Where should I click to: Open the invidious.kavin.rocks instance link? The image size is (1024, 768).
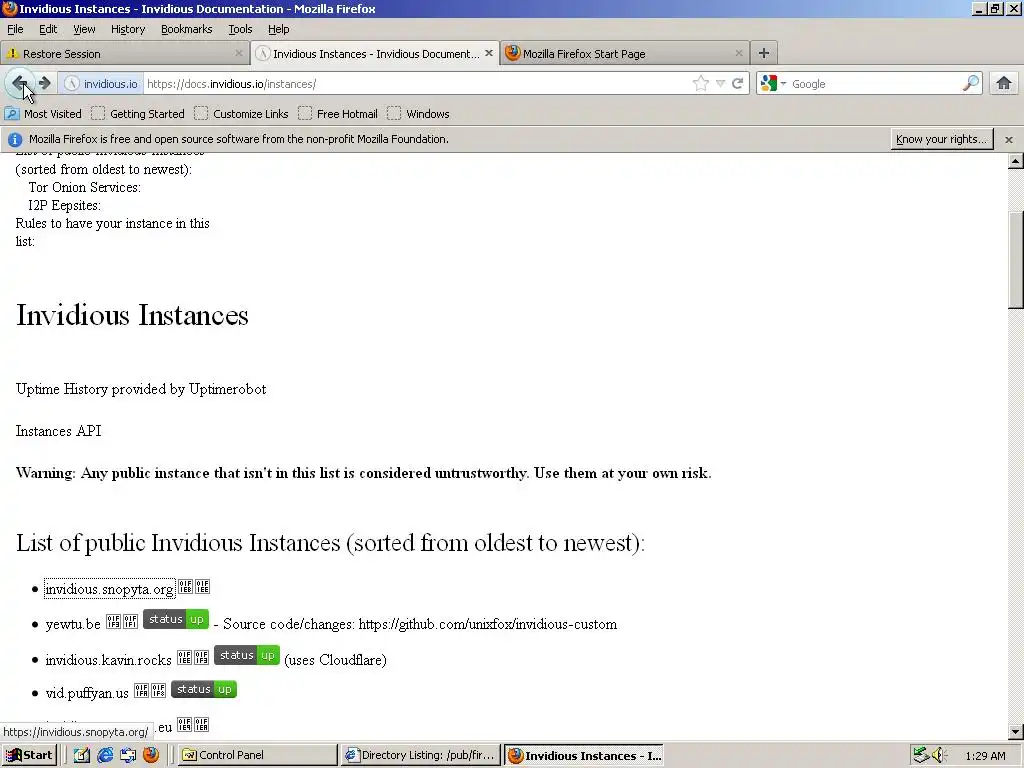click(x=108, y=660)
